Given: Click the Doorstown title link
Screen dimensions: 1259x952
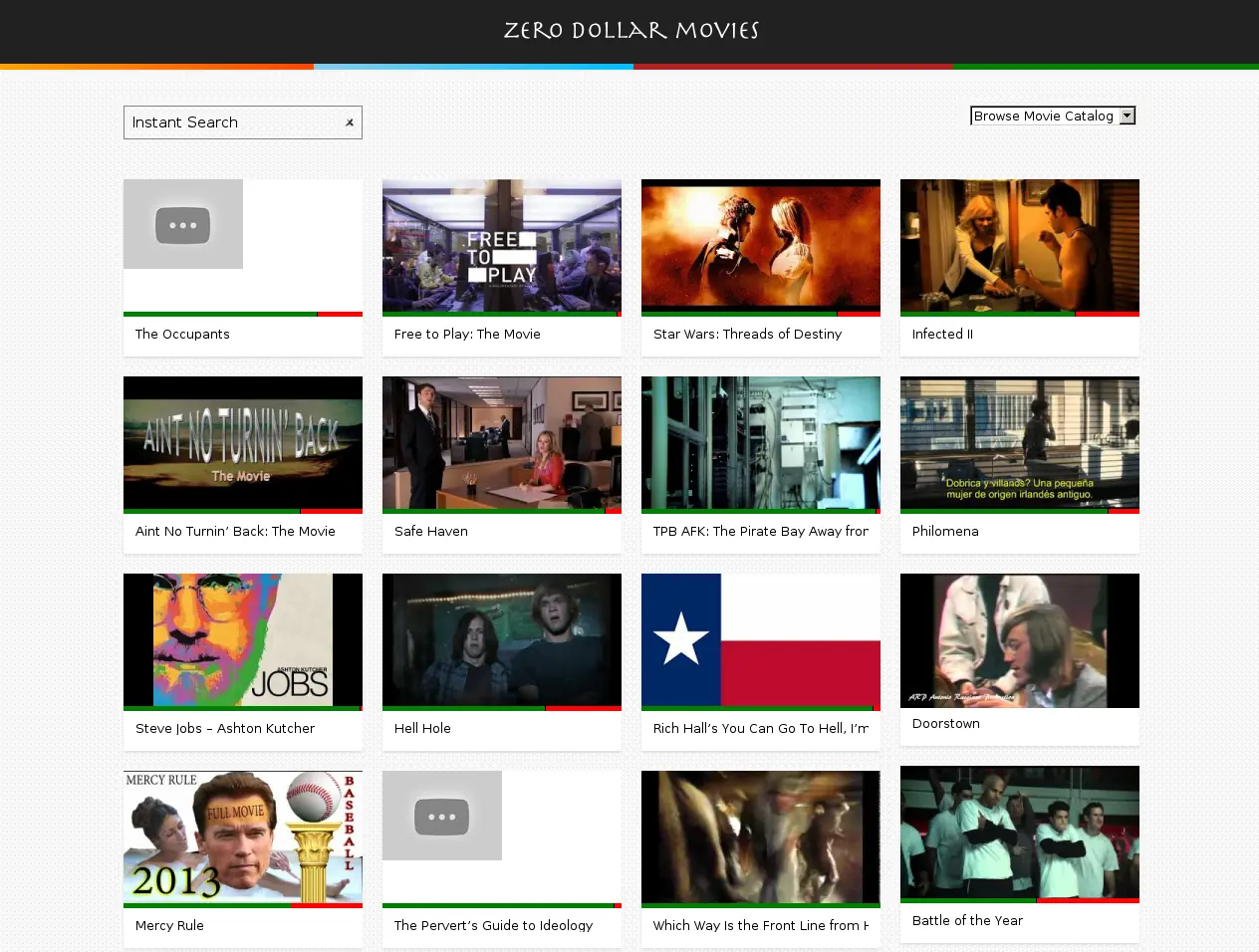Looking at the screenshot, I should [946, 724].
